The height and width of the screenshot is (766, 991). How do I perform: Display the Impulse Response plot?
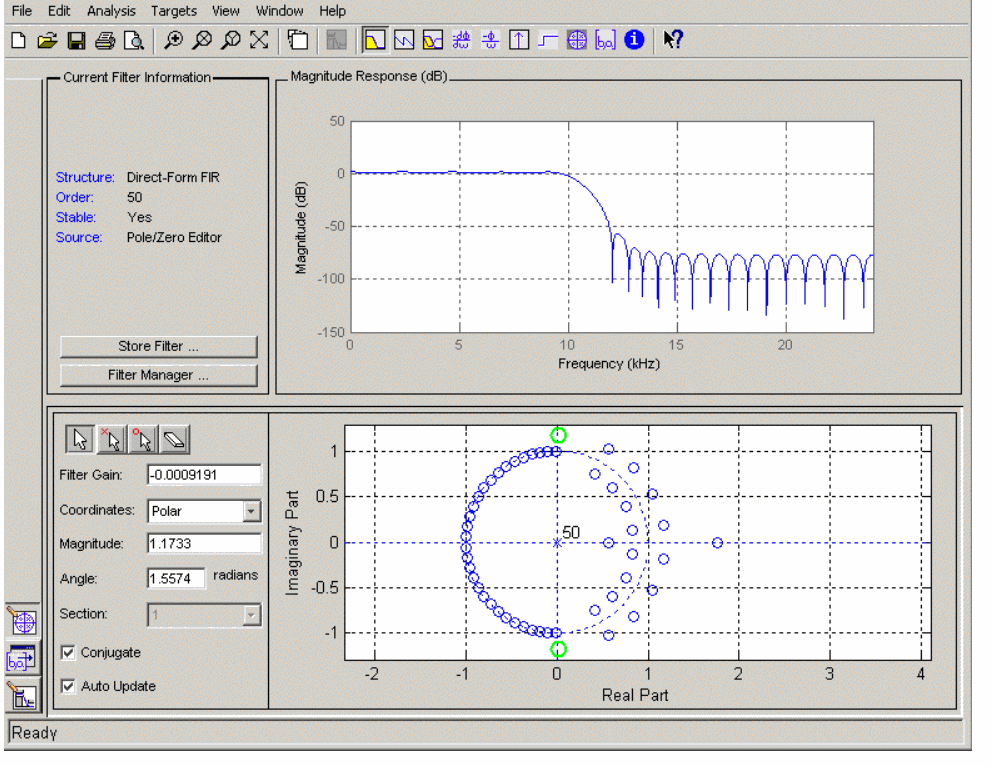click(x=519, y=40)
